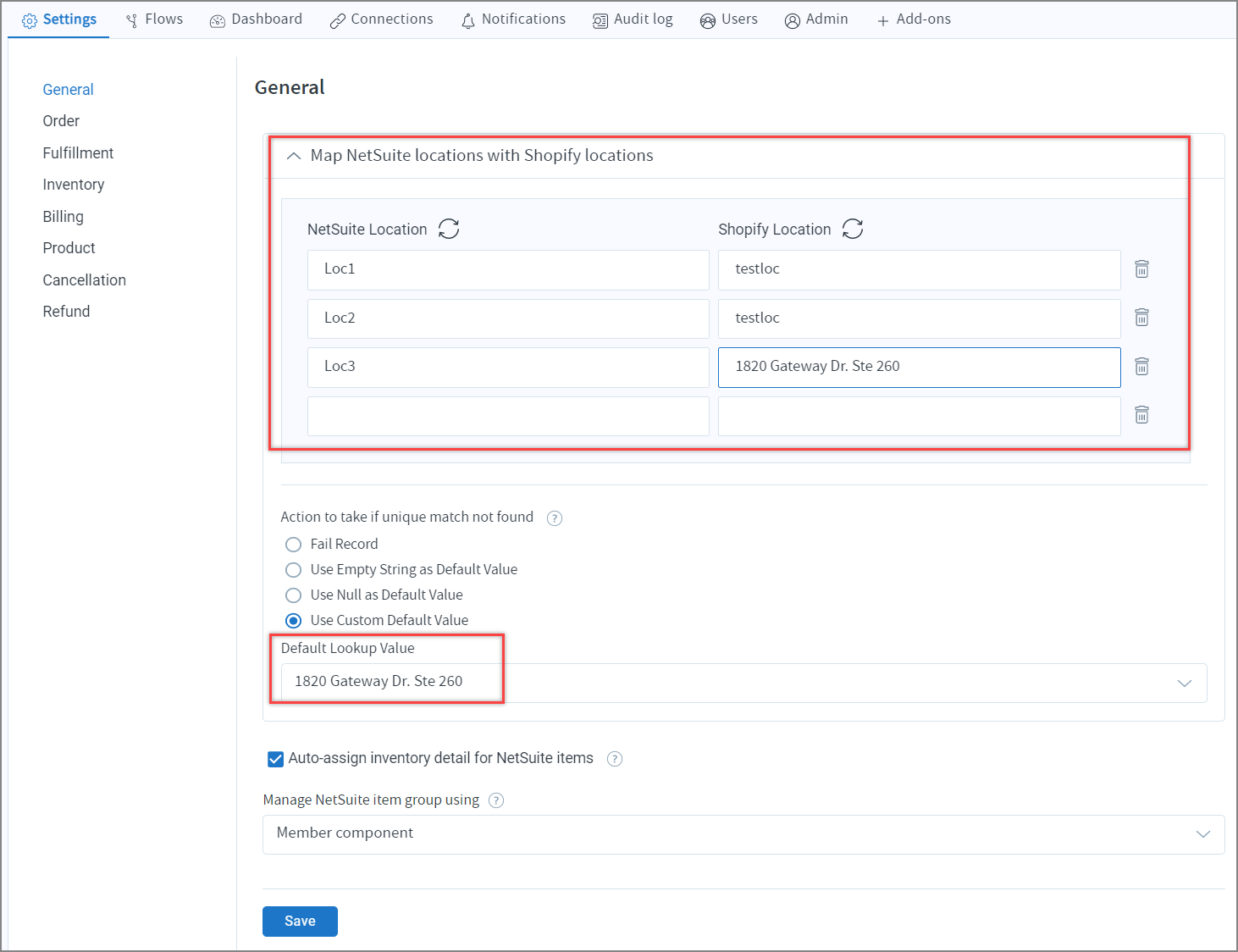This screenshot has width=1238, height=952.
Task: Open Shopify Location for Loc2 row
Action: pos(919,318)
